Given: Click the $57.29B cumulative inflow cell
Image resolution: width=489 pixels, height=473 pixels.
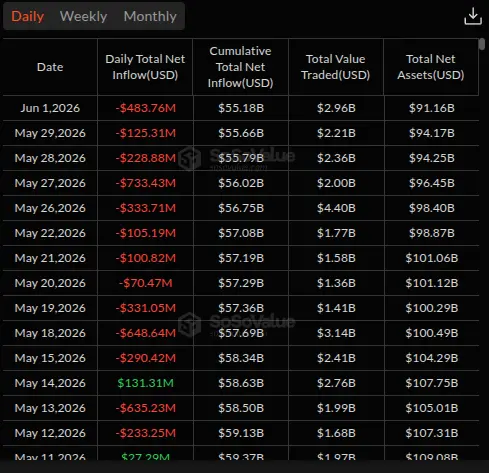Looking at the screenshot, I should pyautogui.click(x=241, y=283).
